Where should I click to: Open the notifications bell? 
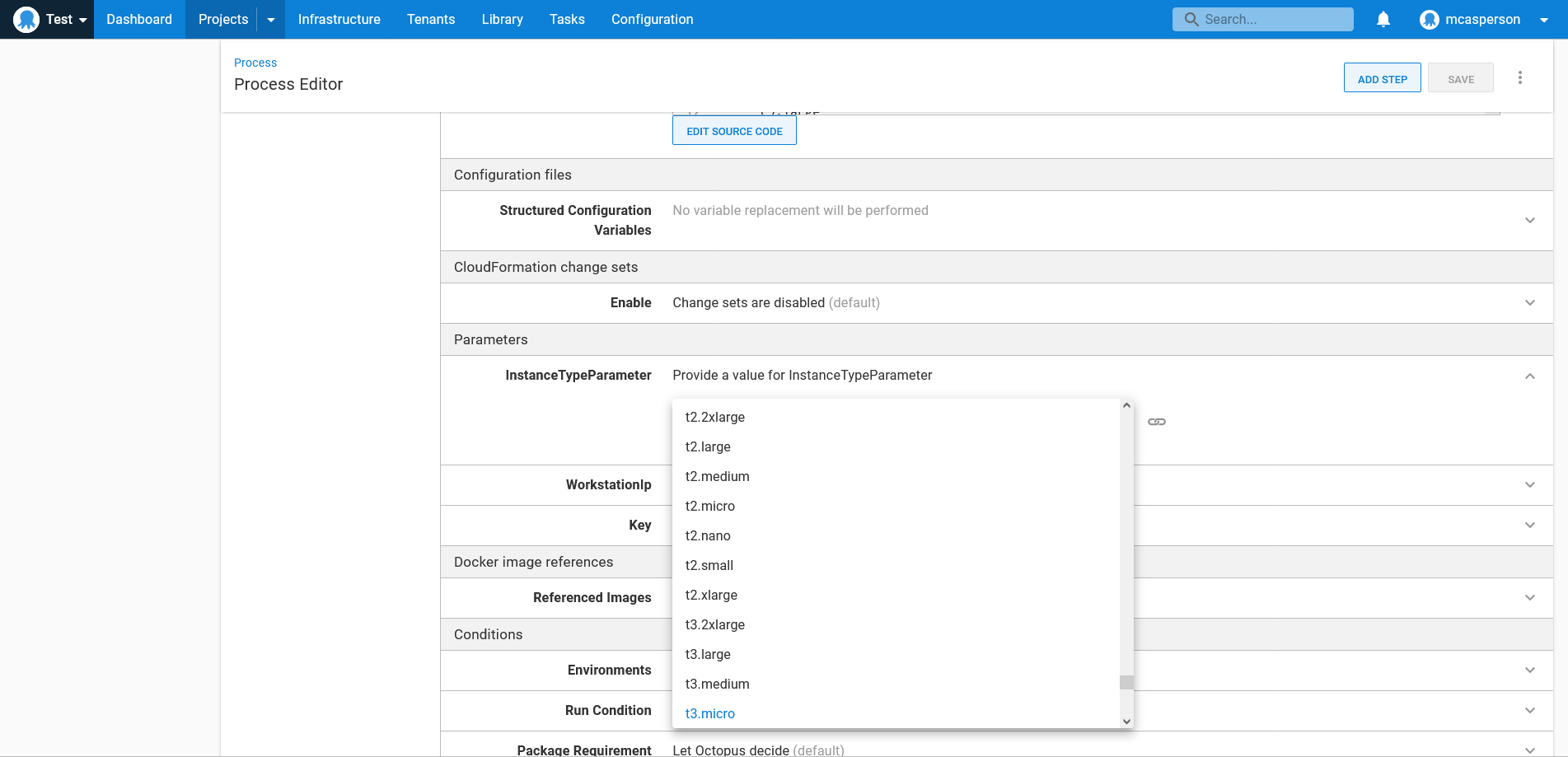1383,20
